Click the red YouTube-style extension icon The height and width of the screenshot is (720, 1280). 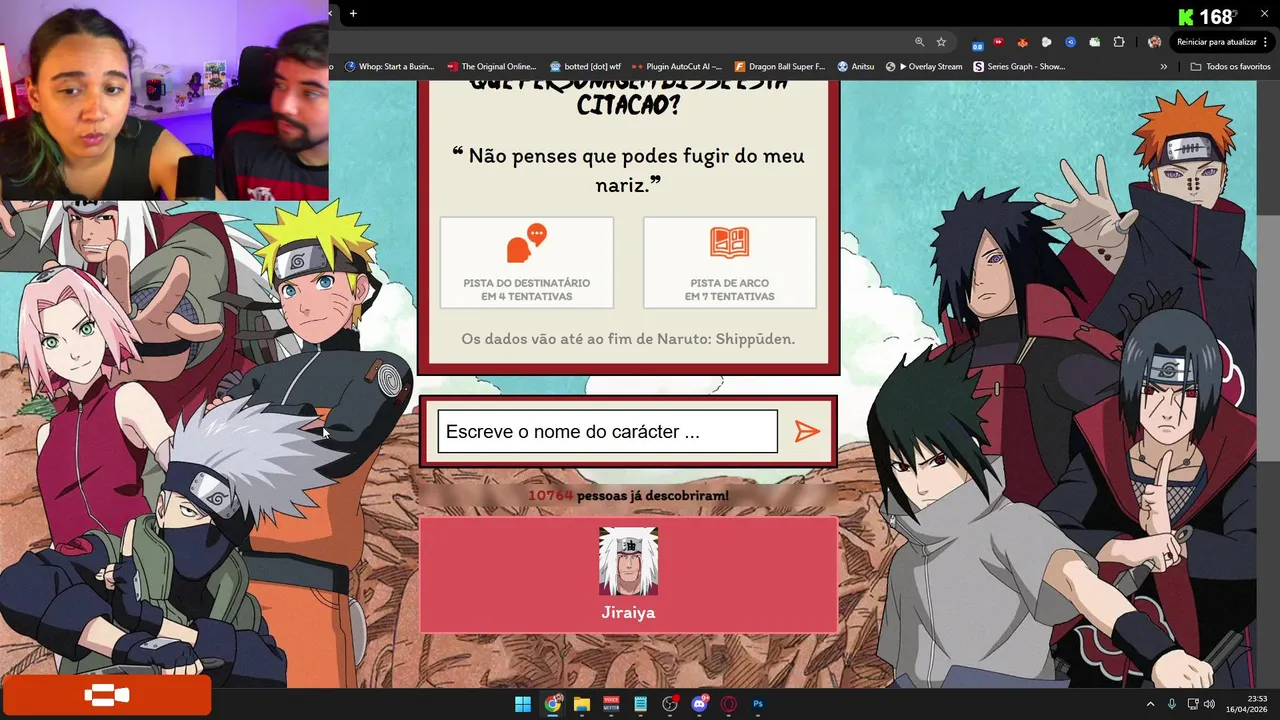pyautogui.click(x=999, y=42)
